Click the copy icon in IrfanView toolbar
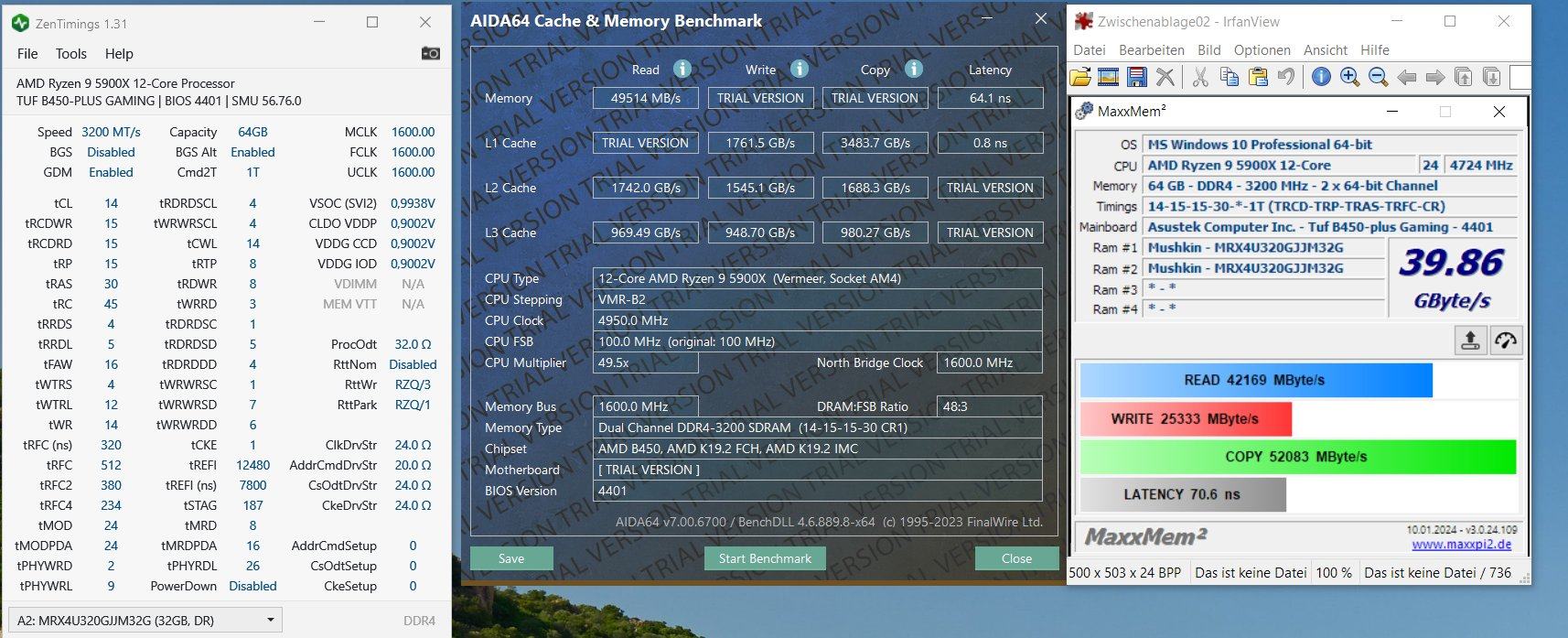The image size is (1568, 638). (x=1230, y=77)
